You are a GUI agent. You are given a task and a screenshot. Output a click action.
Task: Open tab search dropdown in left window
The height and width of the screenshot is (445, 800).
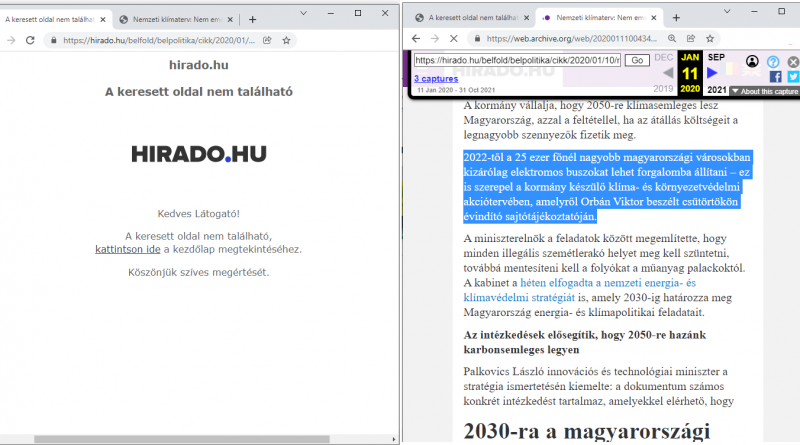(x=304, y=13)
